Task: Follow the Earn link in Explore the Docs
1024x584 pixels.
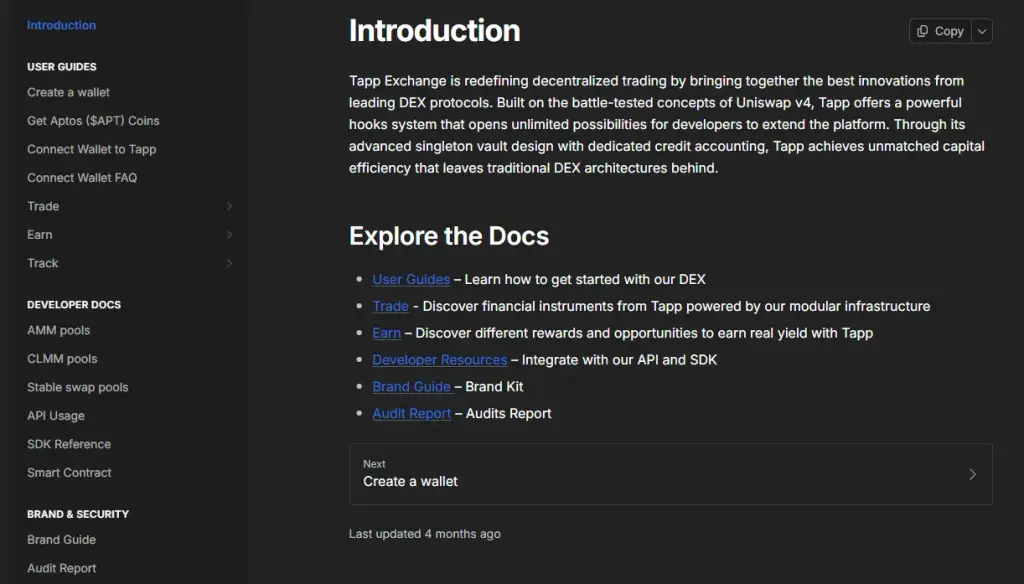Action: 387,333
